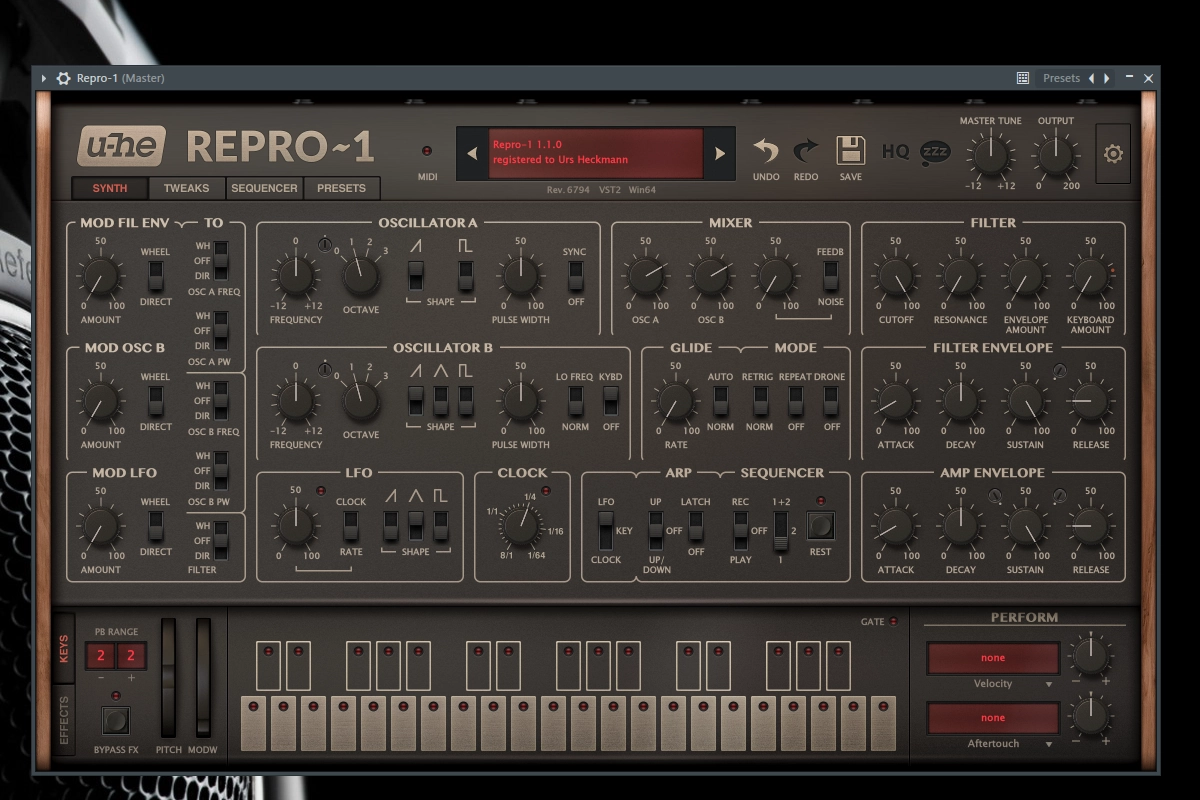Click the Amp Envelope release mode icon
Screen dimensions: 1200x800
(1059, 495)
